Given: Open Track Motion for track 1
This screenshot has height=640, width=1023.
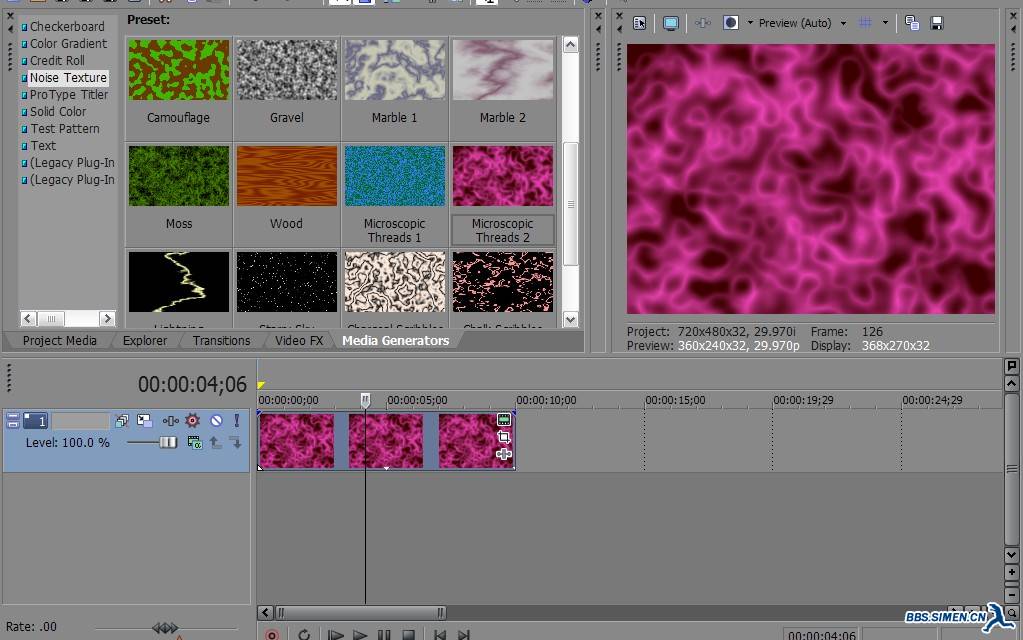Looking at the screenshot, I should coord(144,421).
